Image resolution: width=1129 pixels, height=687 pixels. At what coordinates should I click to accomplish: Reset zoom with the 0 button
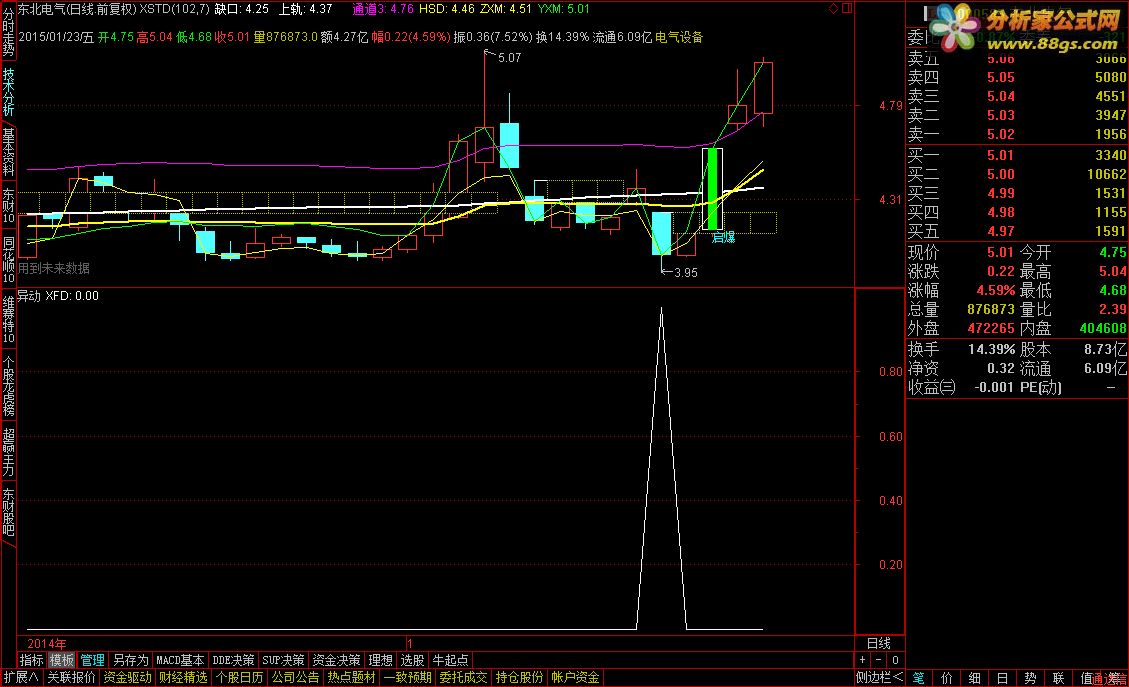[895, 660]
